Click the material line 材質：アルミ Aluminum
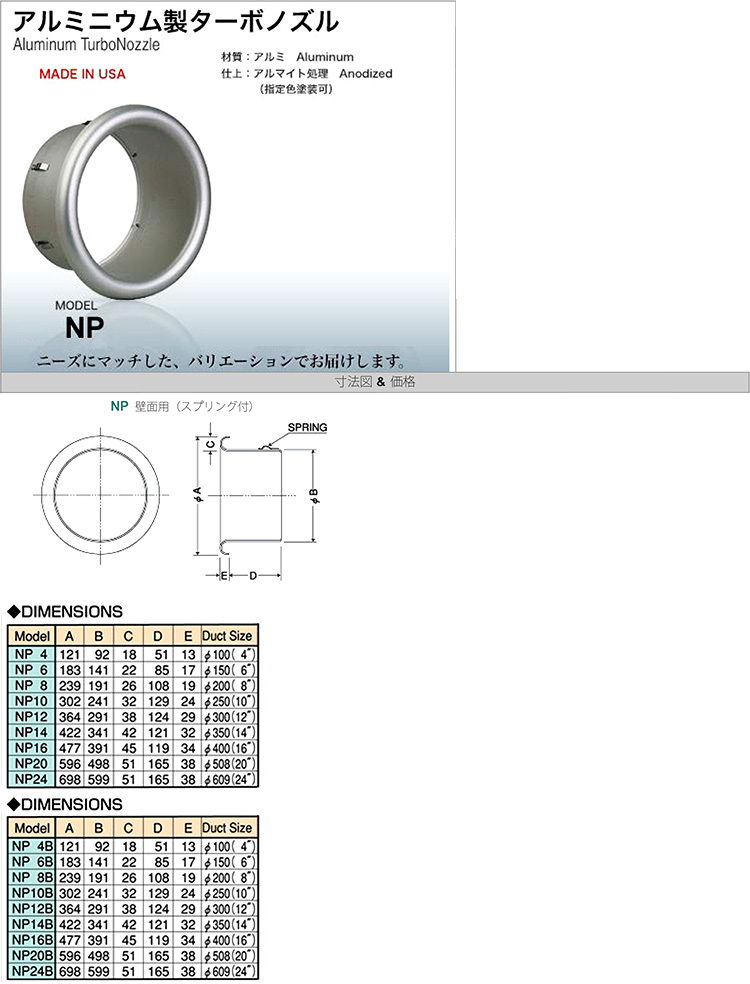This screenshot has width=750, height=984. tap(287, 57)
